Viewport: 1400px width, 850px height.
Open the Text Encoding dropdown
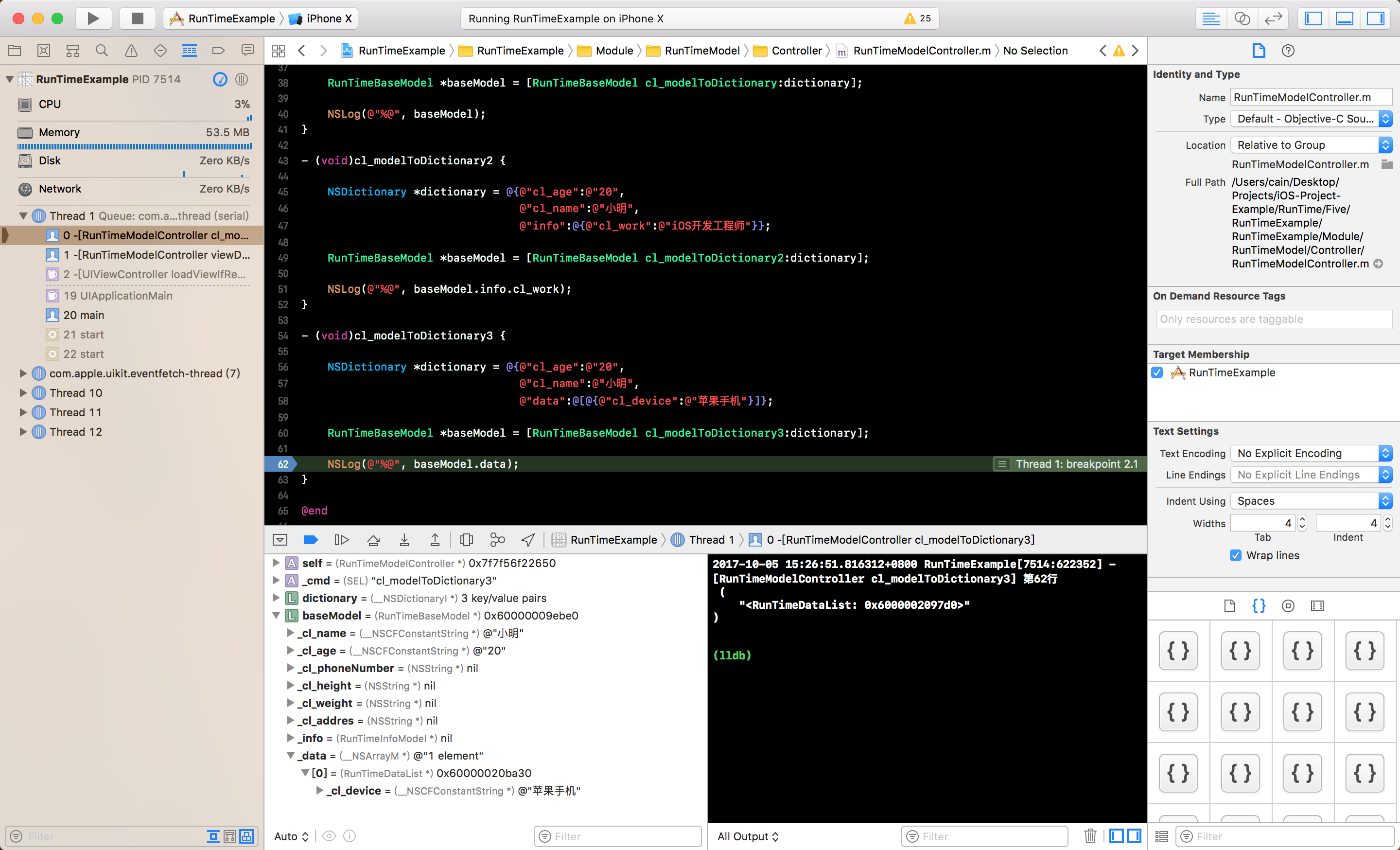click(x=1311, y=453)
